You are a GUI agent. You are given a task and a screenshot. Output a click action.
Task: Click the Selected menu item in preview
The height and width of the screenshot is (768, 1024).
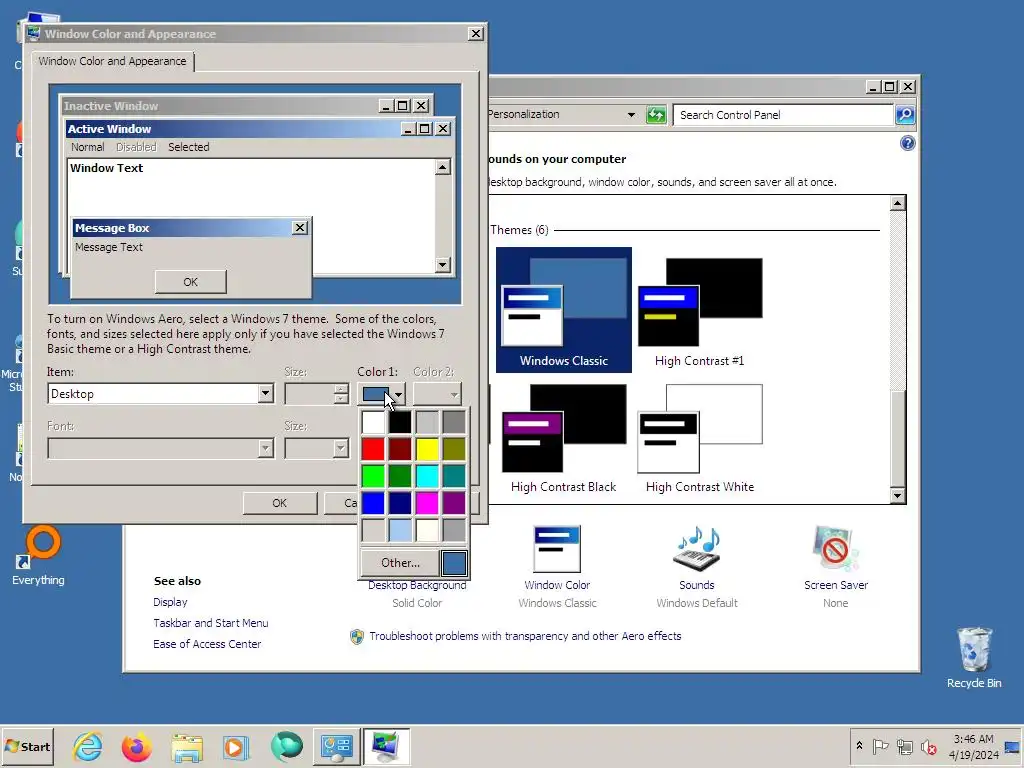click(x=189, y=147)
